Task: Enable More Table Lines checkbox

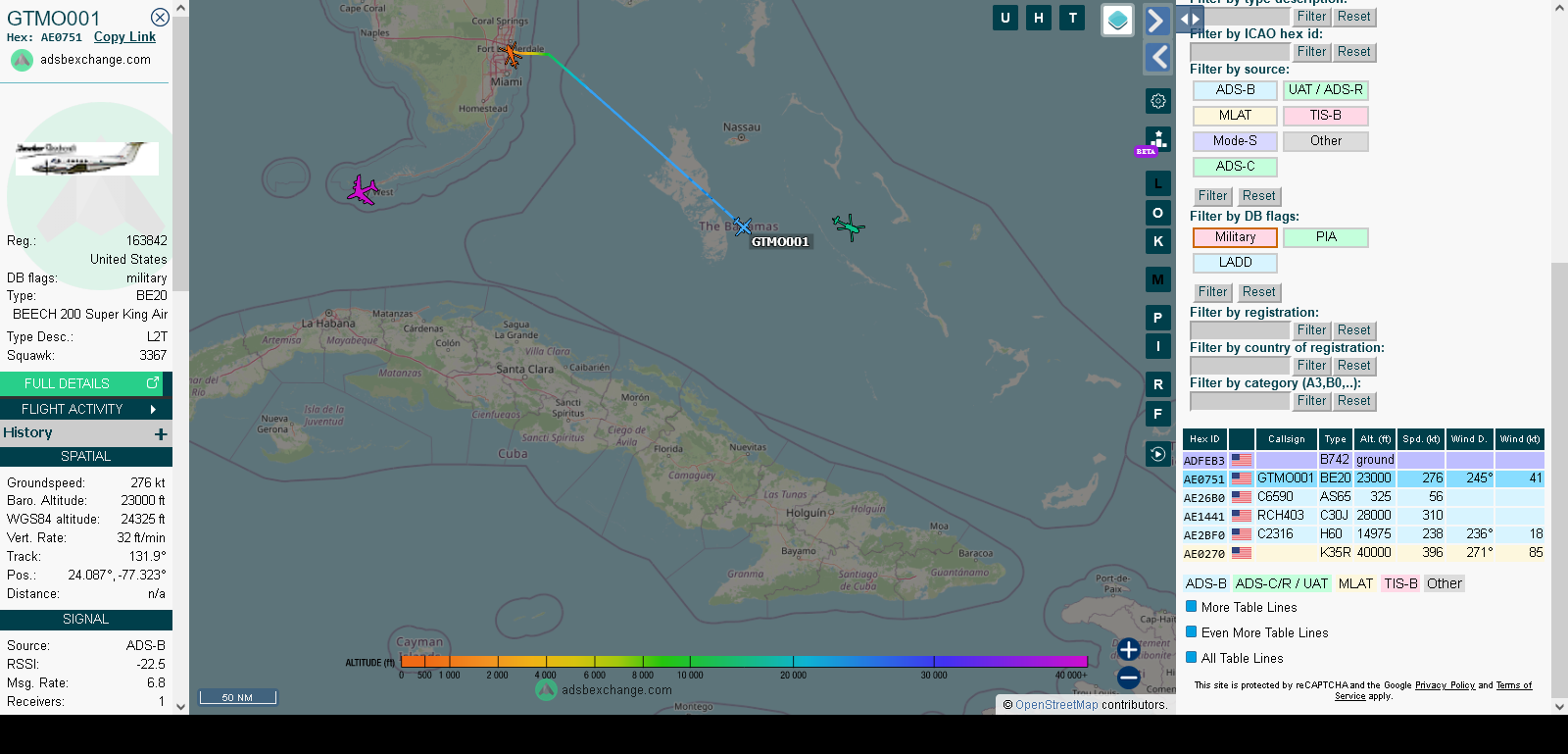Action: point(1192,607)
